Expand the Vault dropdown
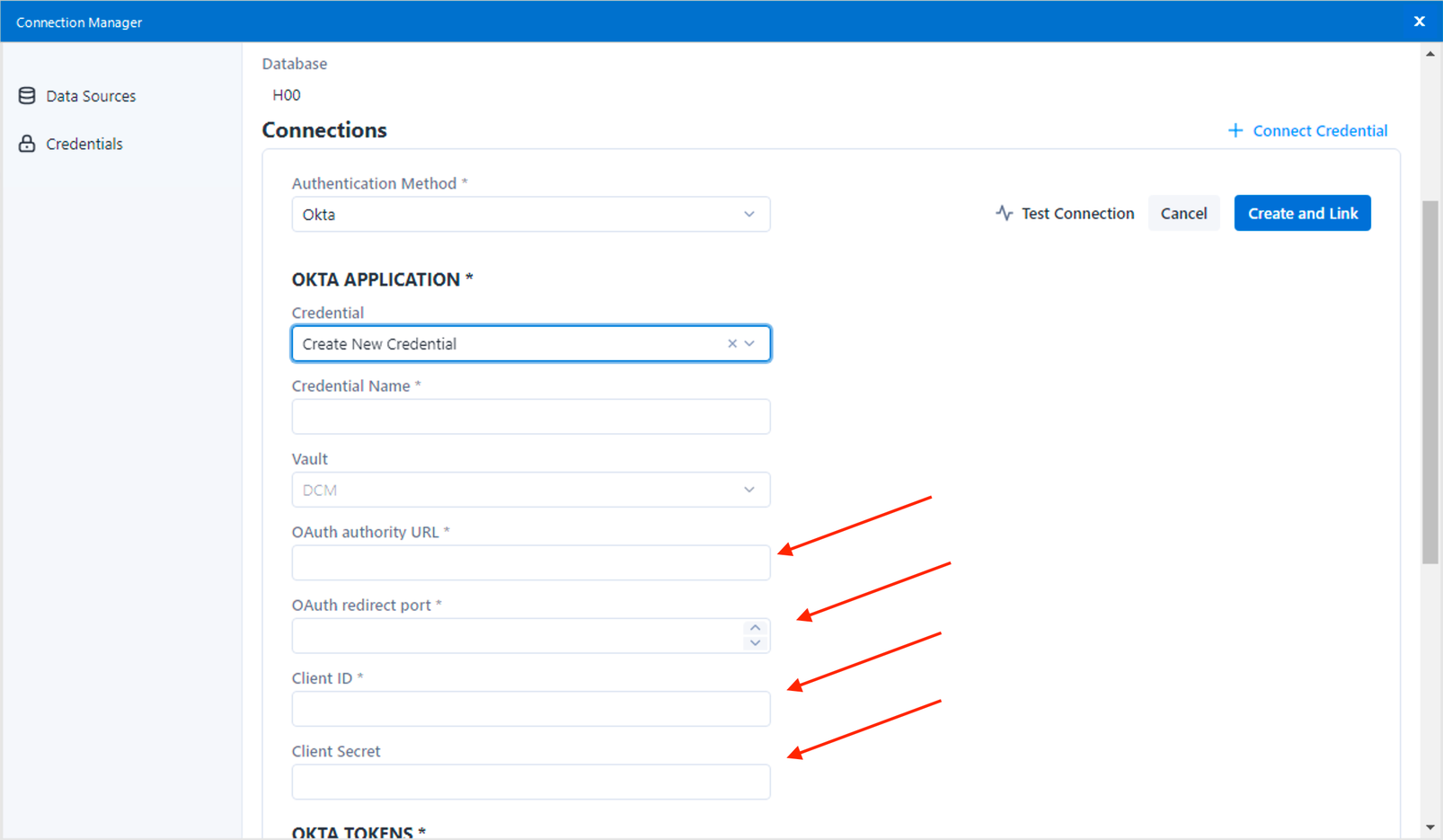The width and height of the screenshot is (1443, 840). 748,491
